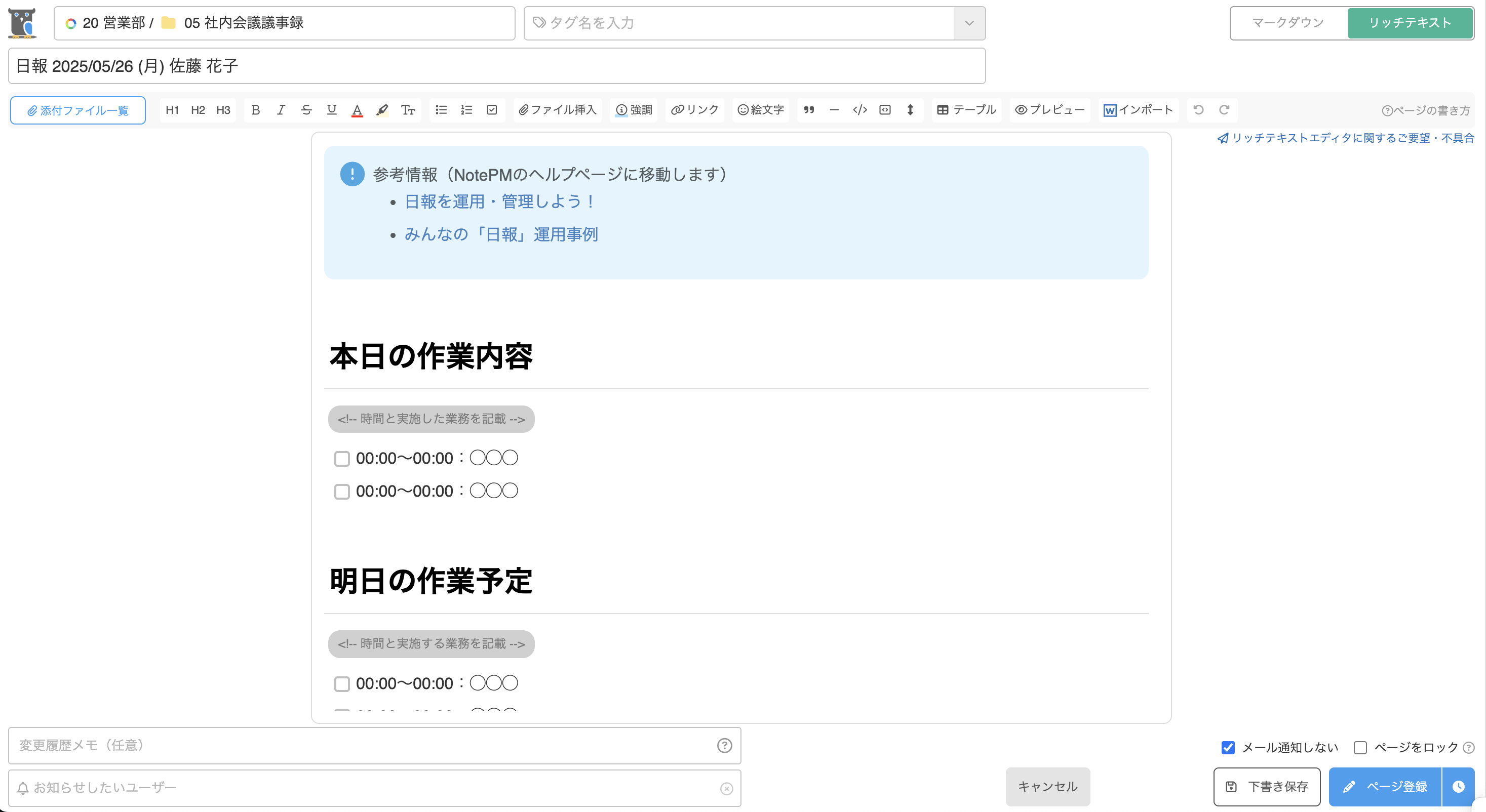Insert a bulleted list
The width and height of the screenshot is (1486, 812).
click(x=441, y=110)
